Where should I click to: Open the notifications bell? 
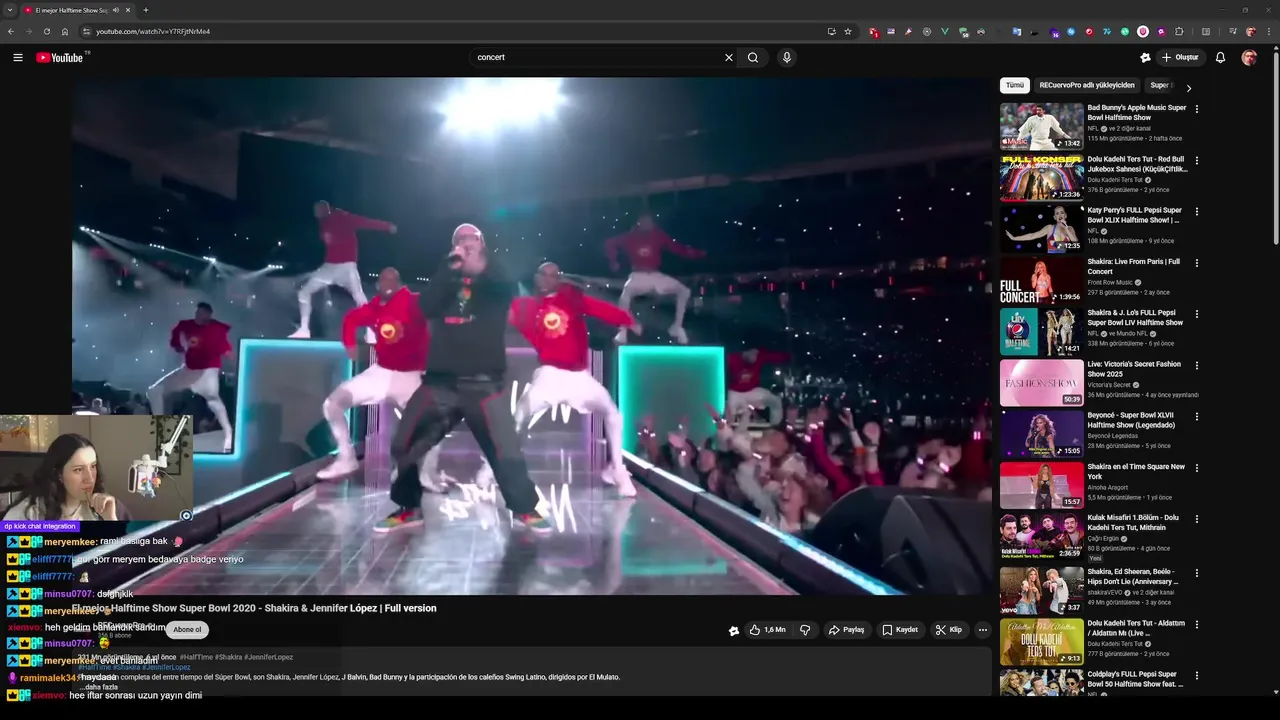pos(1220,57)
